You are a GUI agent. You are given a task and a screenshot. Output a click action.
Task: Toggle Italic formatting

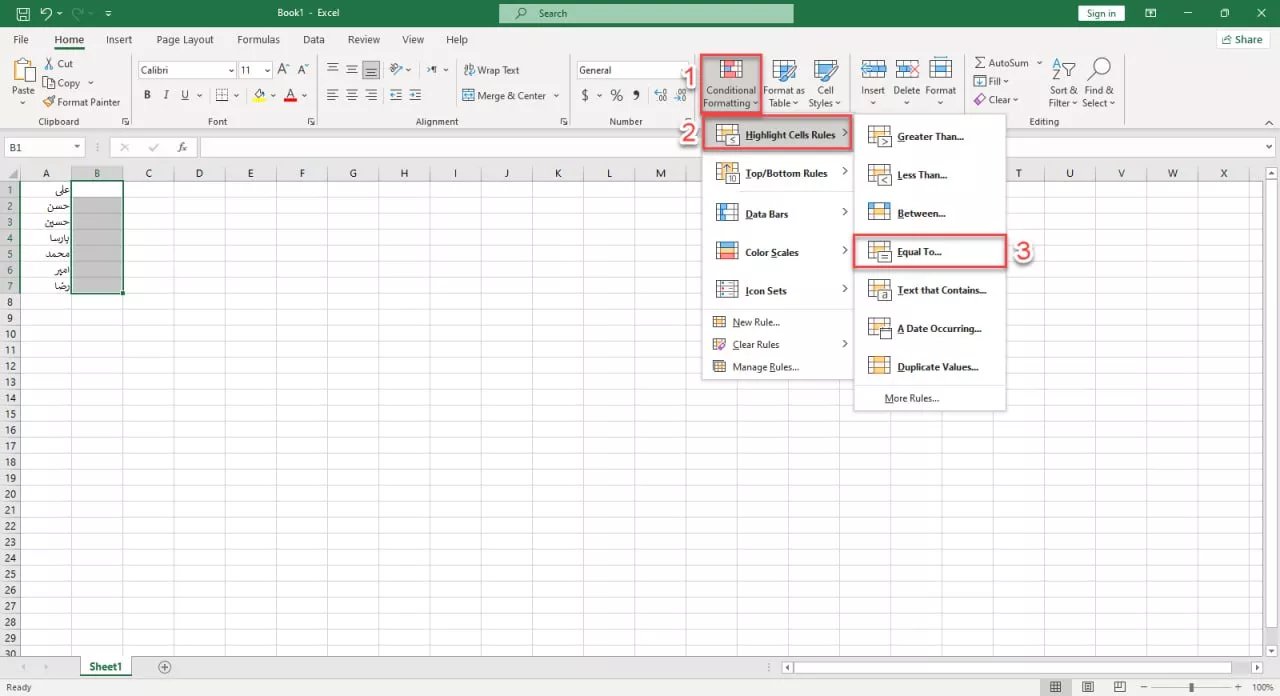click(x=167, y=96)
